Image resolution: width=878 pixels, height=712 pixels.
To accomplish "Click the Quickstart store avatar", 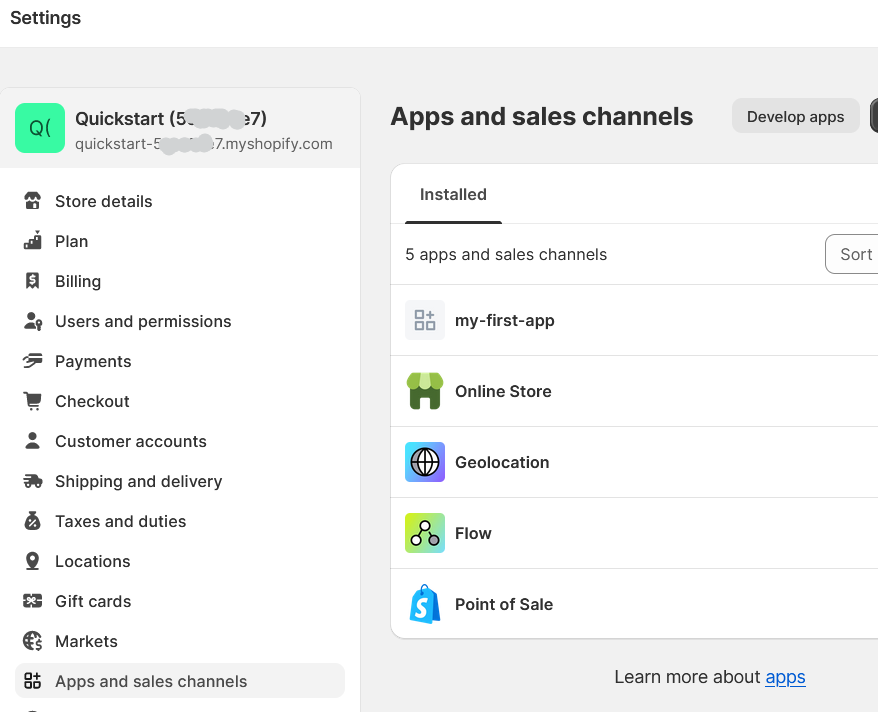I will point(40,128).
